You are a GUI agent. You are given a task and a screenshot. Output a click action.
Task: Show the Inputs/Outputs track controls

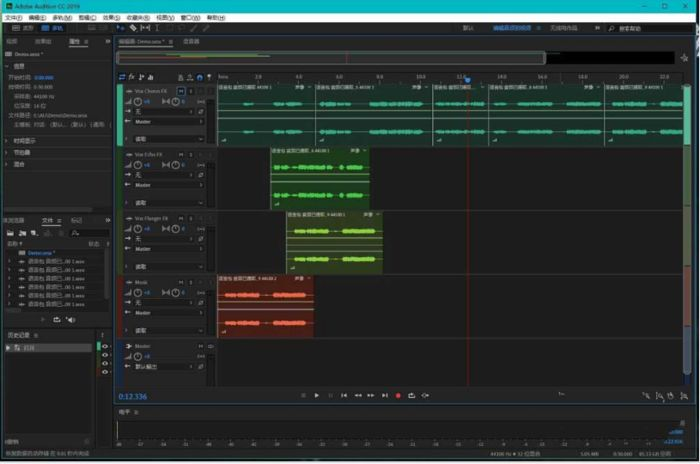[122, 77]
